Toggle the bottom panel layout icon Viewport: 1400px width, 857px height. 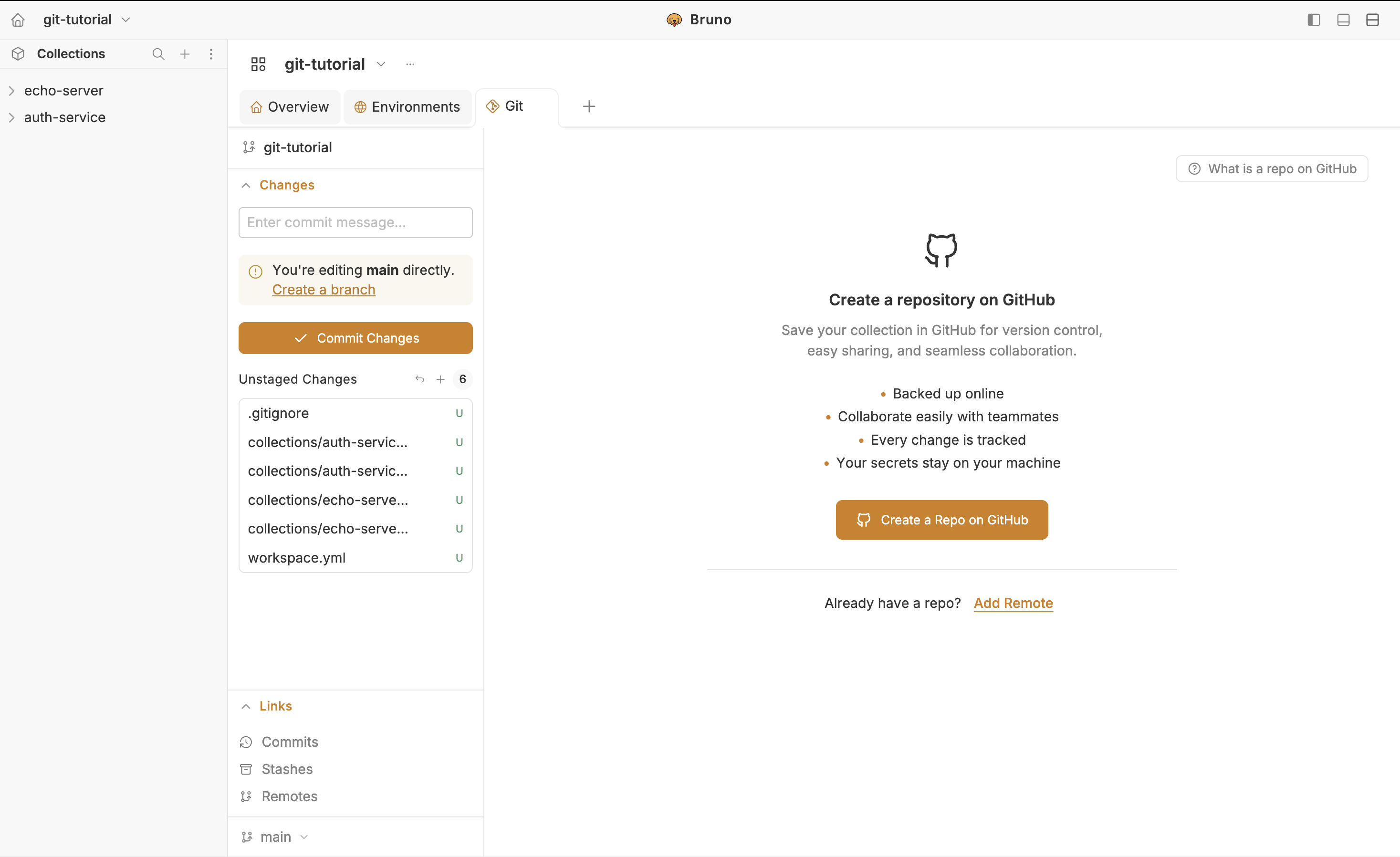tap(1343, 20)
